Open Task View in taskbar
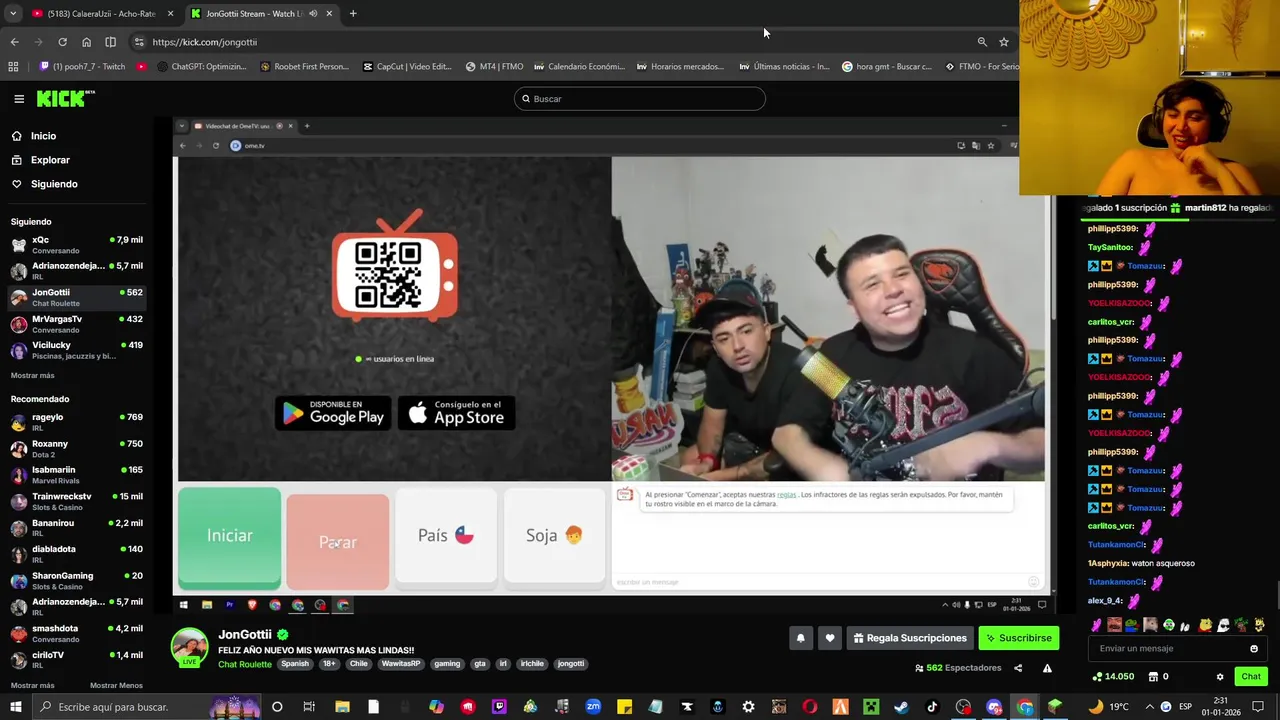Screen dimensions: 1280x720 (309, 707)
